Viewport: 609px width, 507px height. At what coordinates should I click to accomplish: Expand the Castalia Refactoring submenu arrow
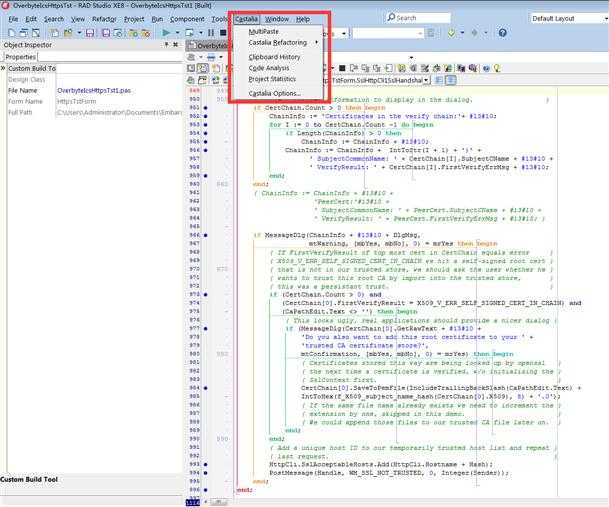click(317, 42)
